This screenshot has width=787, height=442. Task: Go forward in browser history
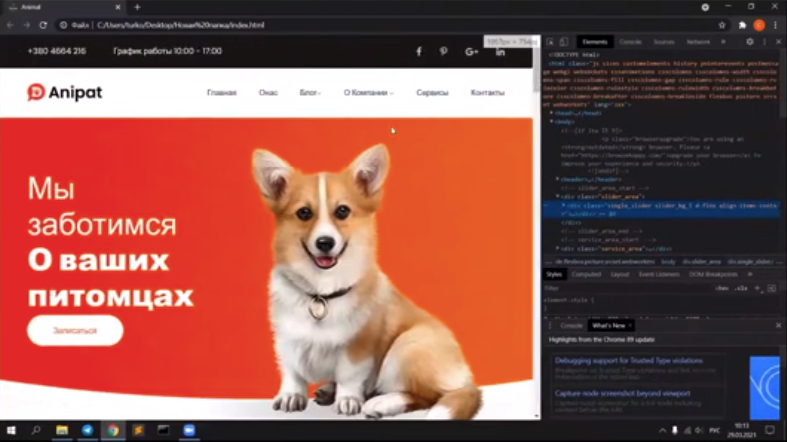(27, 25)
